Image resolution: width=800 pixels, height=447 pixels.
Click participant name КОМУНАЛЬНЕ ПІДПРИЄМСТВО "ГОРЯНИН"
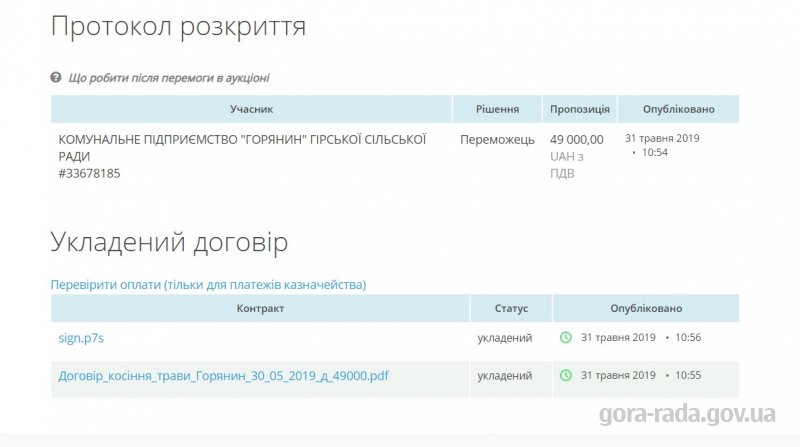pos(242,147)
